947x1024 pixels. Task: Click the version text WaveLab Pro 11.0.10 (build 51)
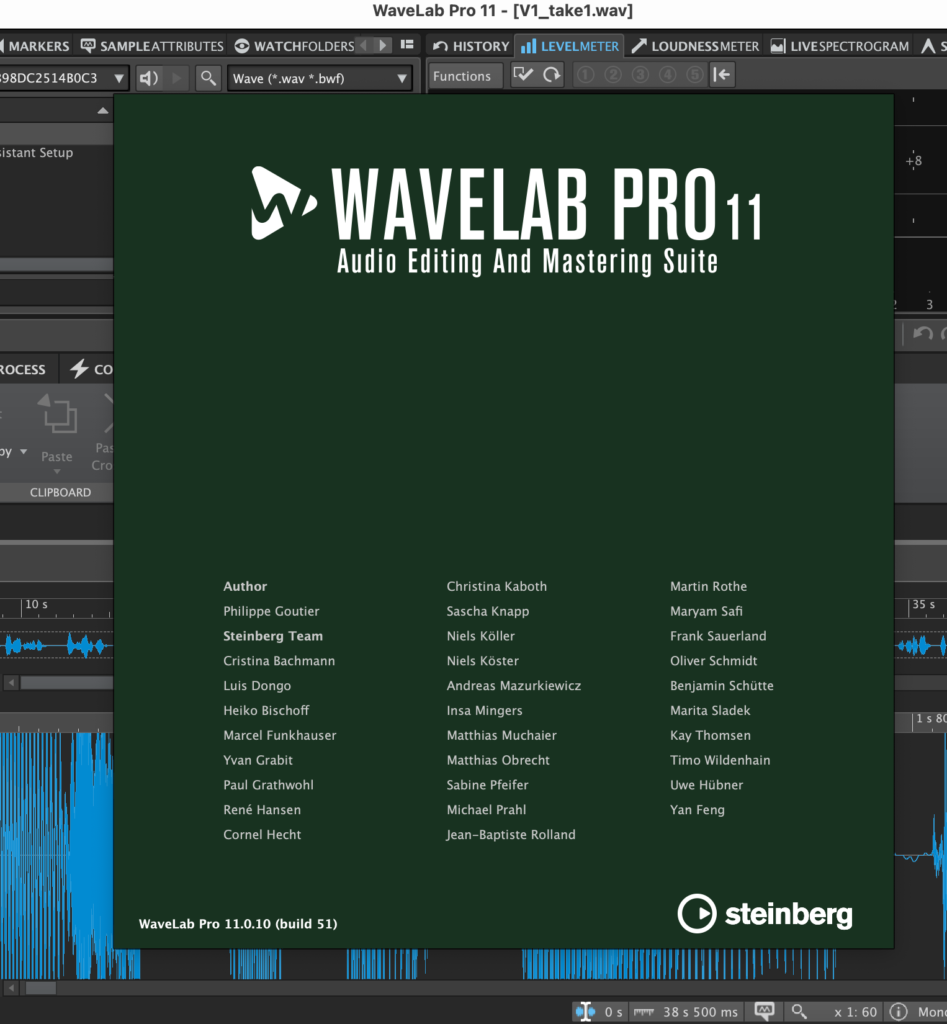coord(238,923)
